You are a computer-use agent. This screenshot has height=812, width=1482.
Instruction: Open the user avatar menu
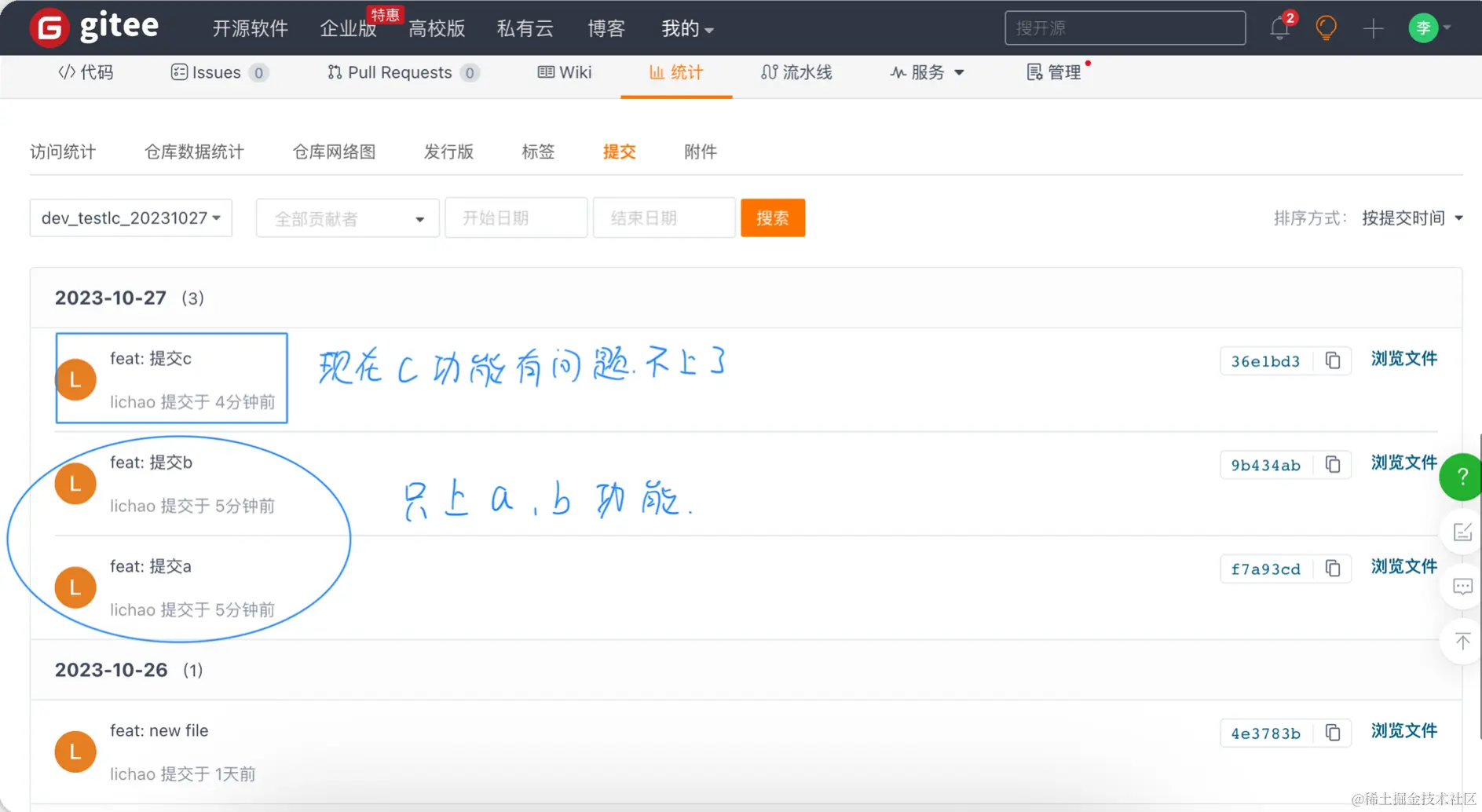(x=1429, y=28)
